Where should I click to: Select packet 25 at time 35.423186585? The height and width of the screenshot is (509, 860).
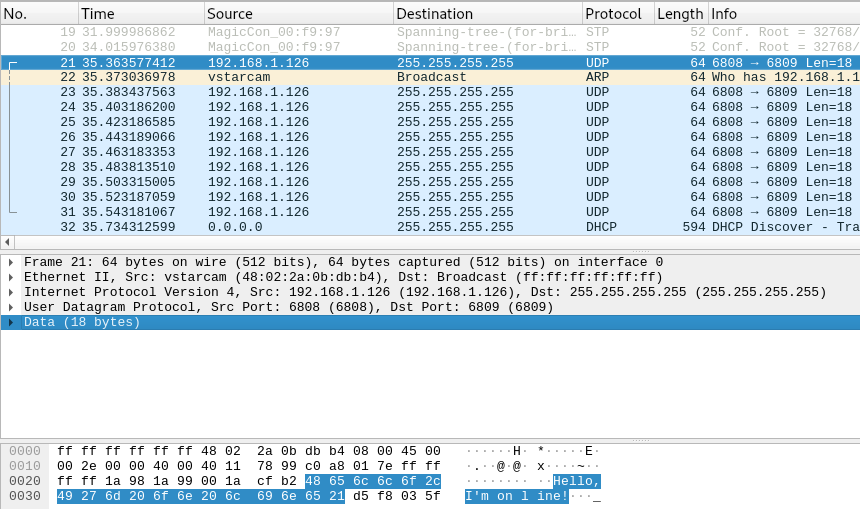[x=430, y=122]
